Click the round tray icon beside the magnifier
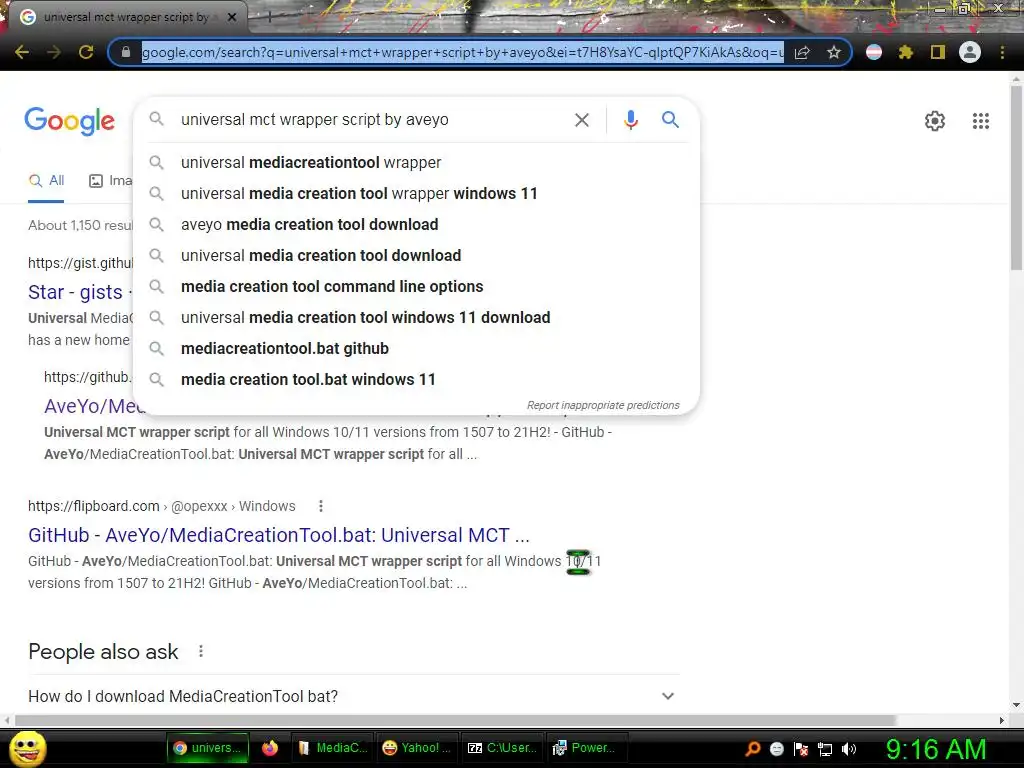The height and width of the screenshot is (768, 1024). [x=776, y=749]
